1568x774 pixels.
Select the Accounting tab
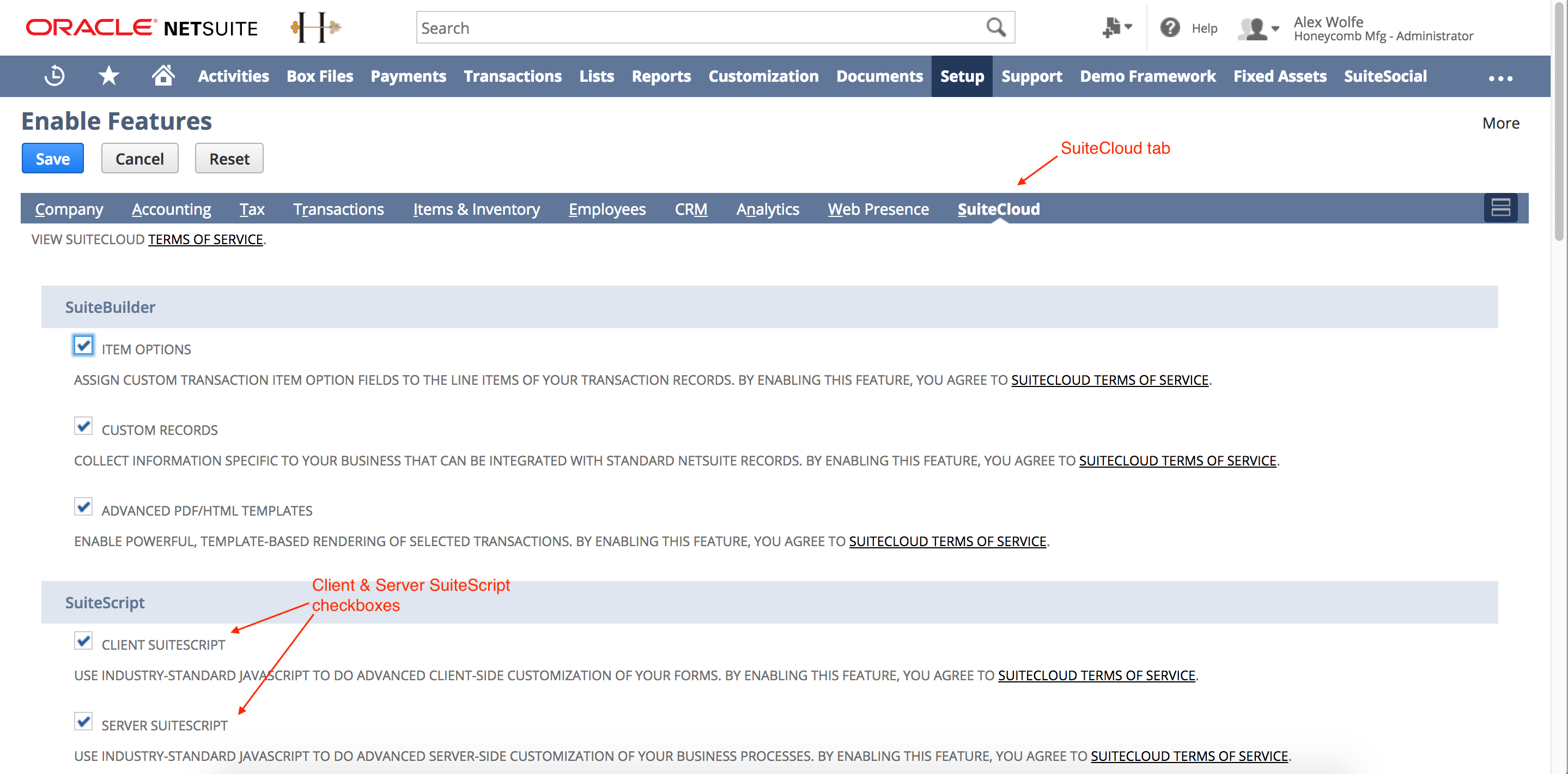[170, 208]
